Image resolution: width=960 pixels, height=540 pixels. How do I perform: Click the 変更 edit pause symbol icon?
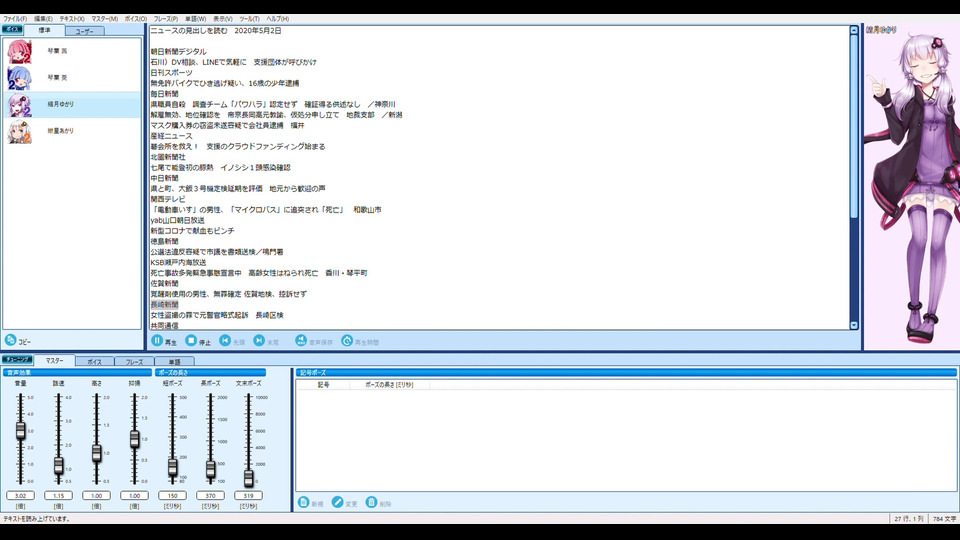pos(337,502)
